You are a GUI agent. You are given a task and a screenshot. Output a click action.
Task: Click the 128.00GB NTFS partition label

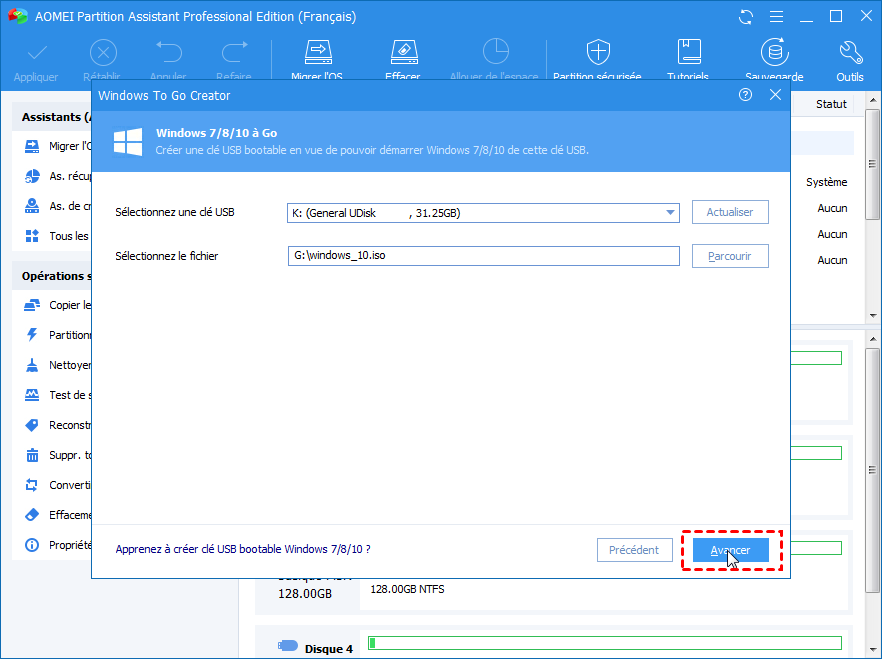point(407,589)
